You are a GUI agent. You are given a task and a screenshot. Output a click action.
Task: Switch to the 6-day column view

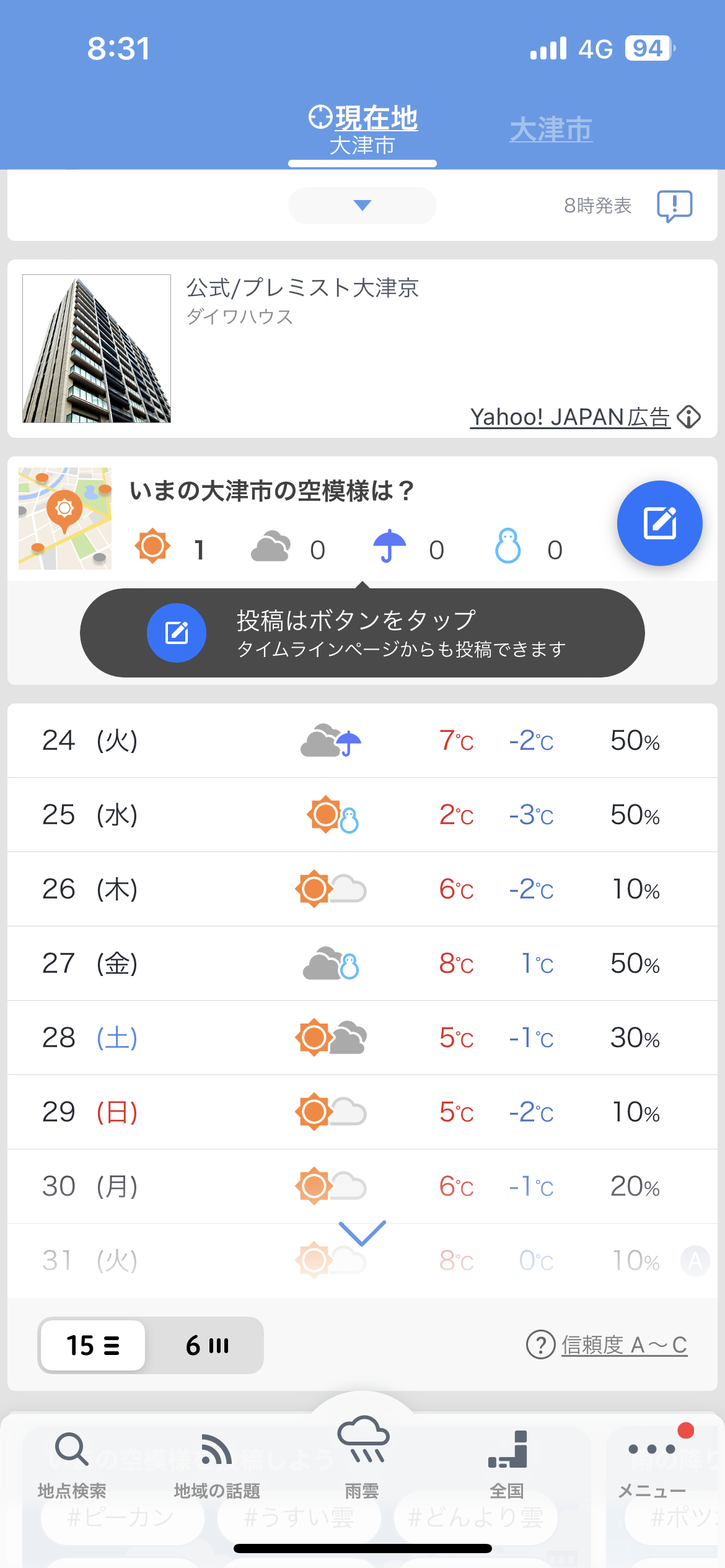coord(207,1345)
